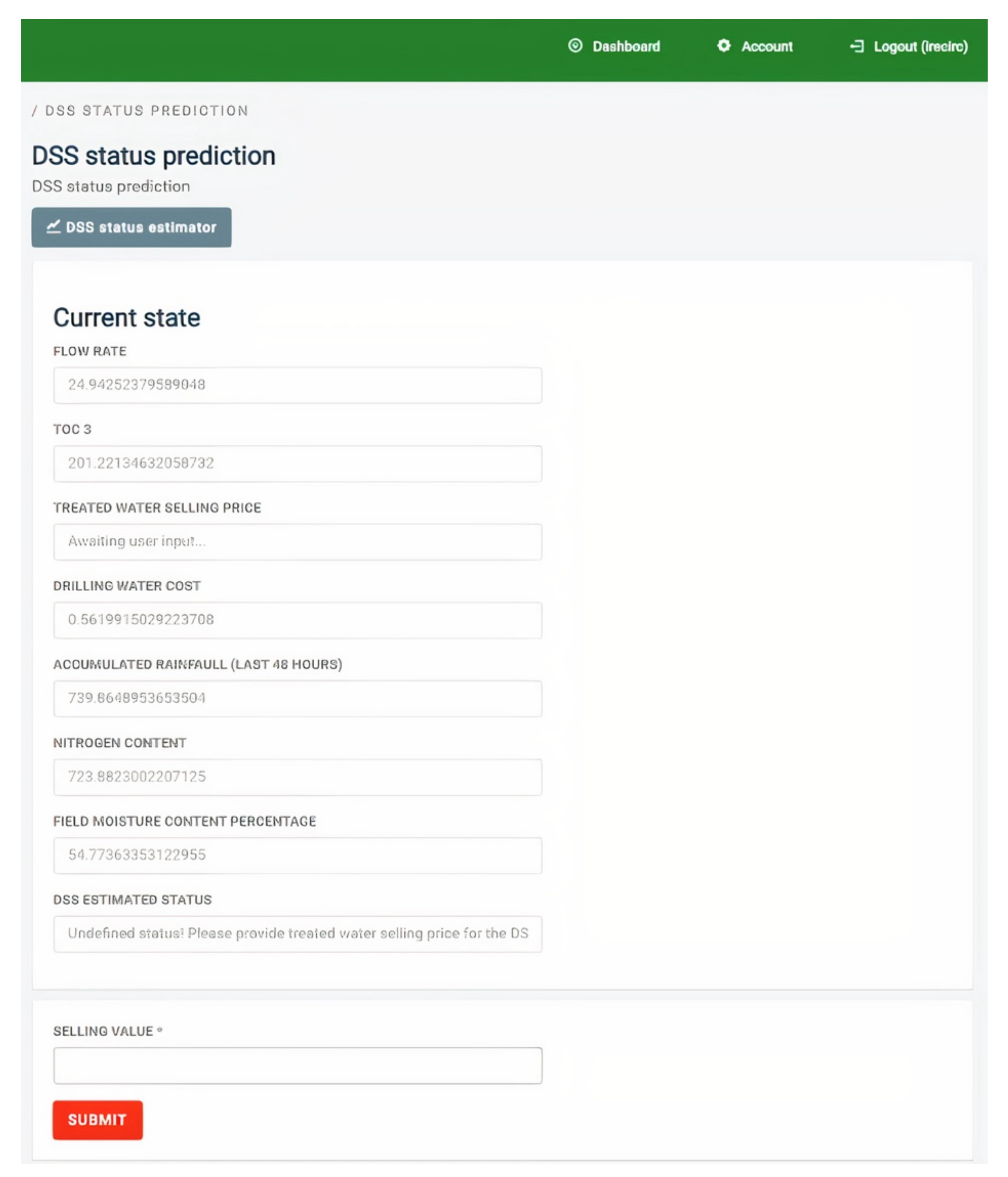Click the Account gear icon
Viewport: 1008px width, 1177px height.
click(723, 46)
